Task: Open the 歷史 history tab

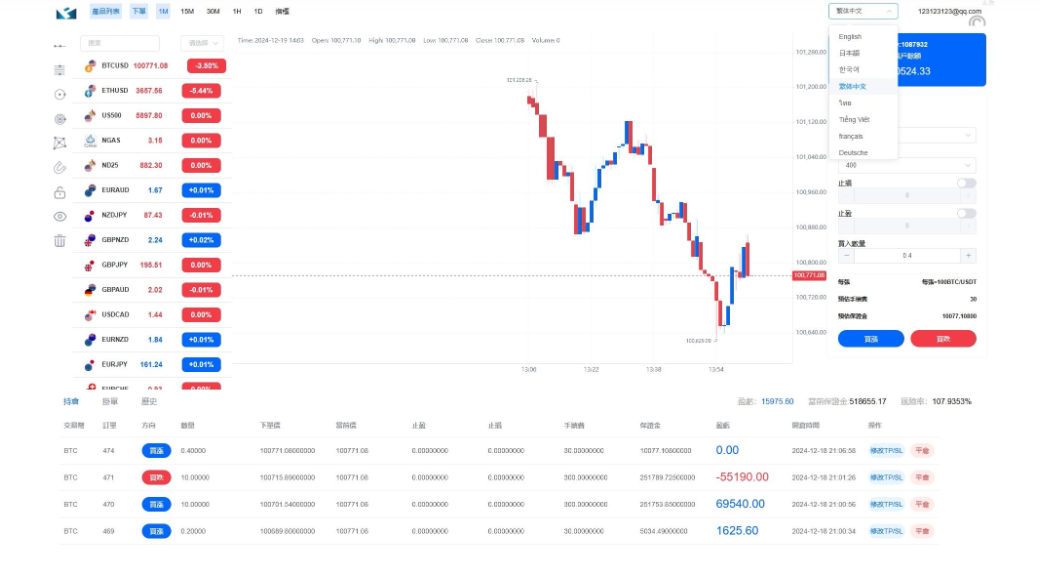Action: (x=148, y=401)
